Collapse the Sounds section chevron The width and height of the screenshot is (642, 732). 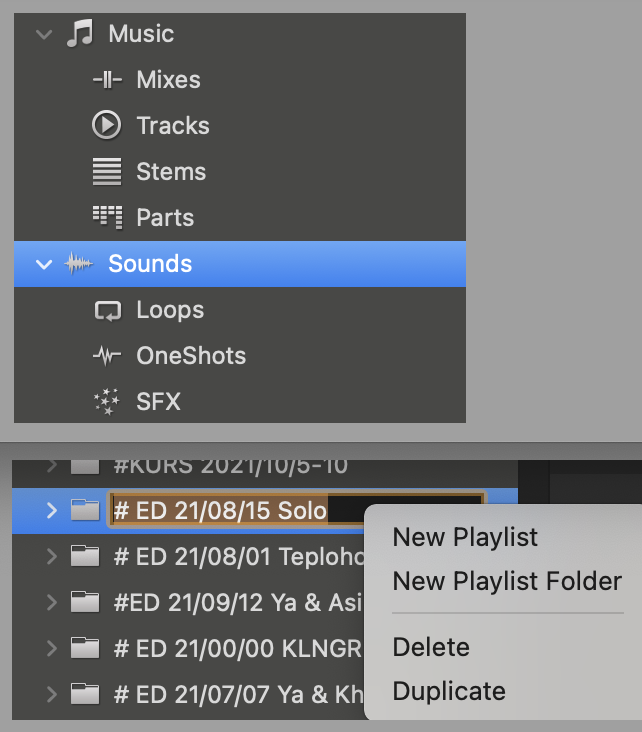click(43, 264)
